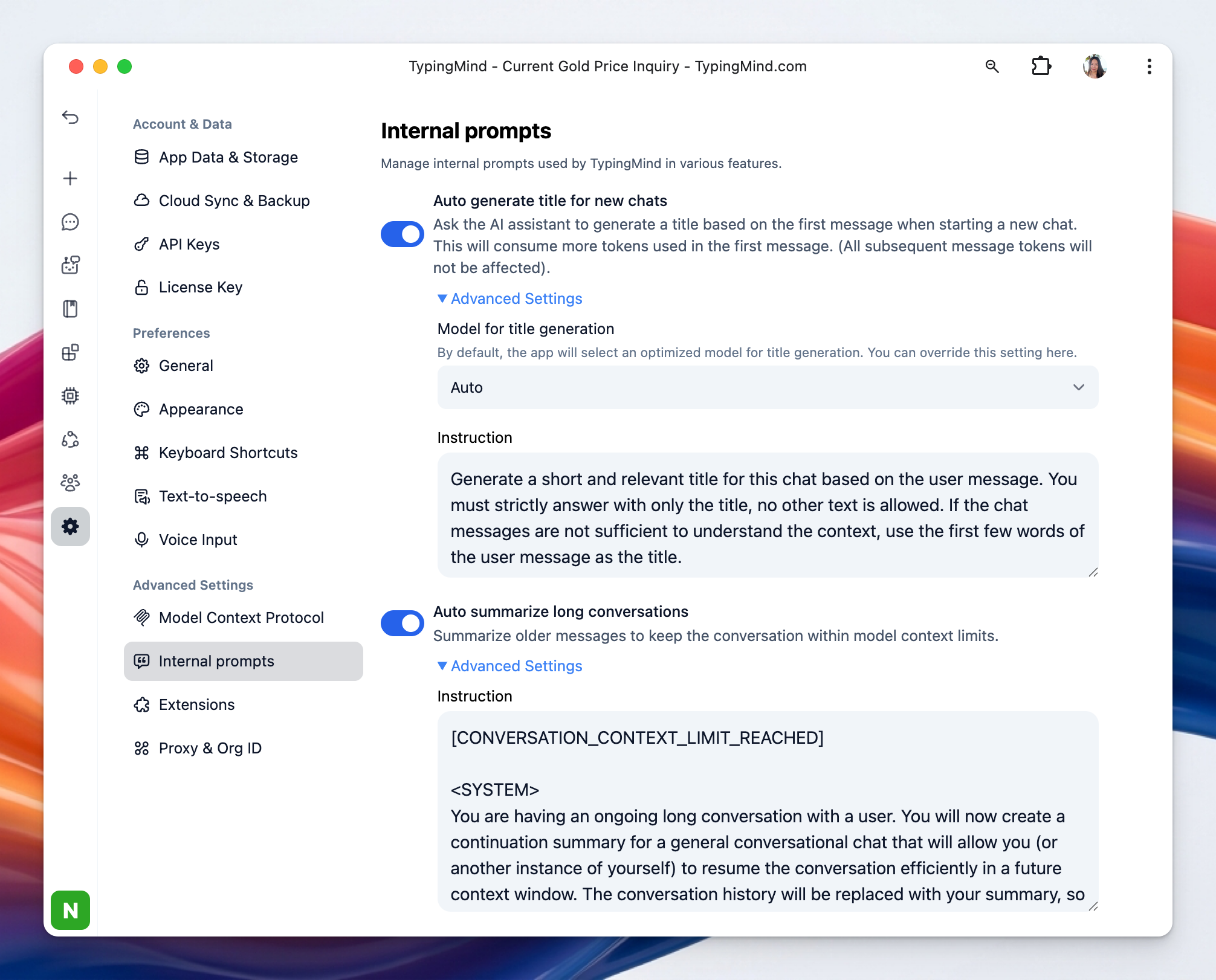Turn off auto summarize long conversations toggle
Screen dimensions: 1216x980
coord(402,623)
